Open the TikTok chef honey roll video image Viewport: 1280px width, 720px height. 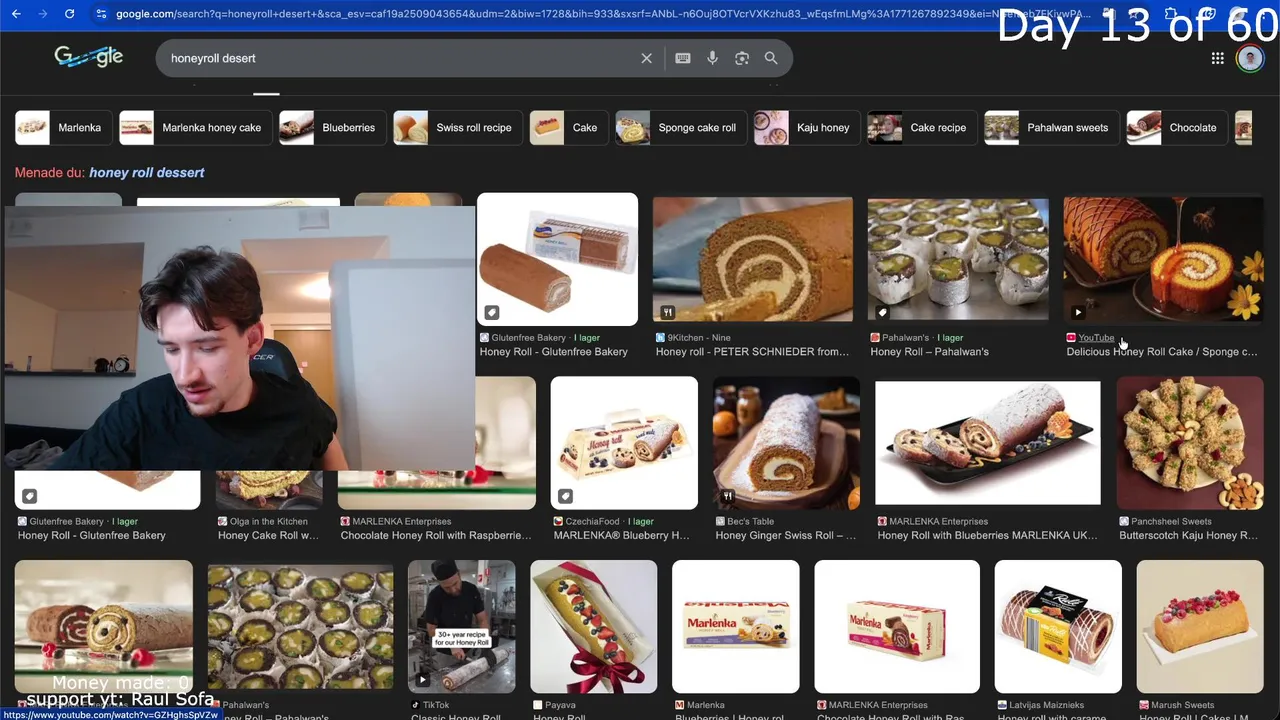[x=462, y=626]
